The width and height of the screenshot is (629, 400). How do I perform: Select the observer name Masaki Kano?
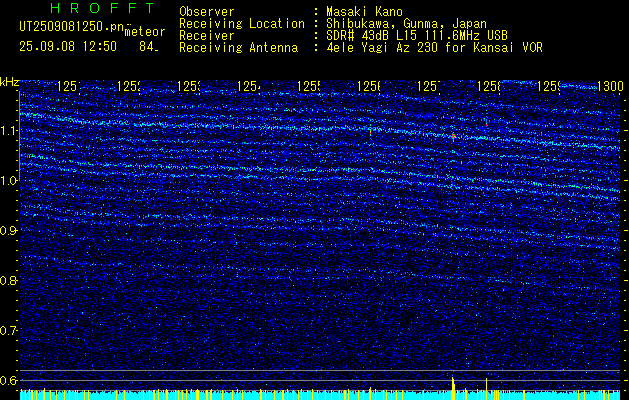(x=364, y=12)
